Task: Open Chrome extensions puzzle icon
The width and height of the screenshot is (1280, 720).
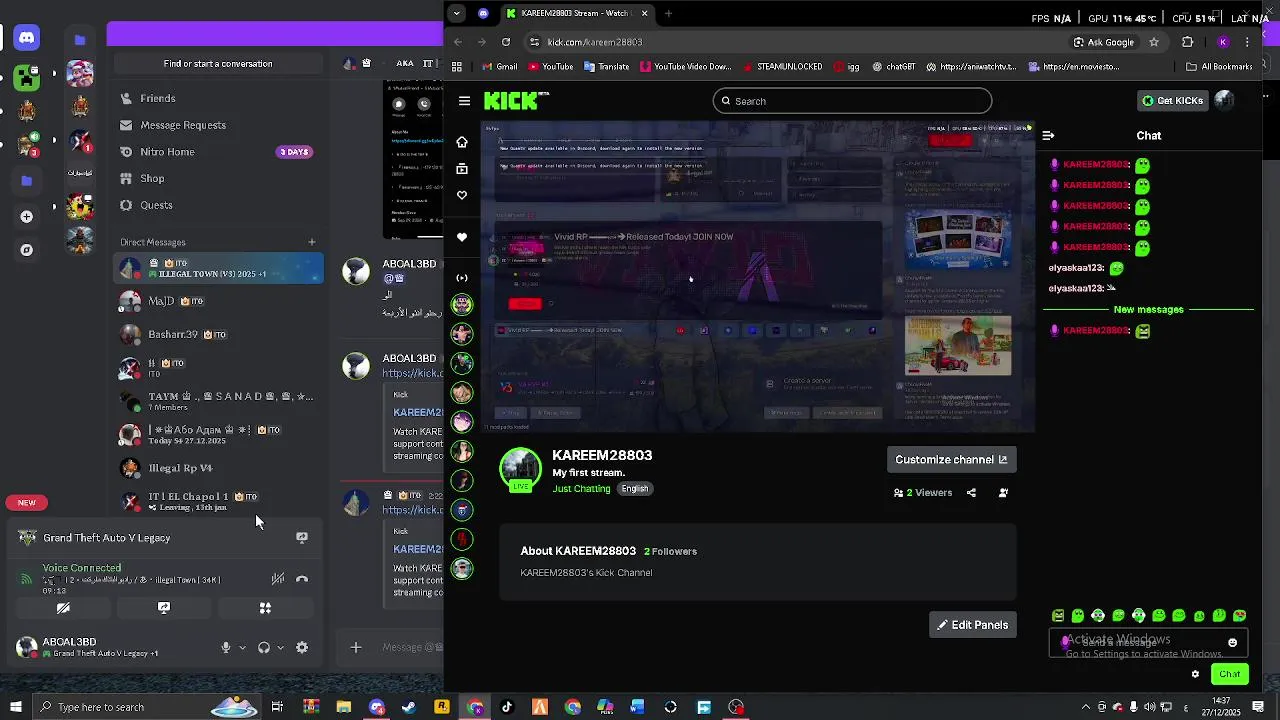Action: point(1188,42)
